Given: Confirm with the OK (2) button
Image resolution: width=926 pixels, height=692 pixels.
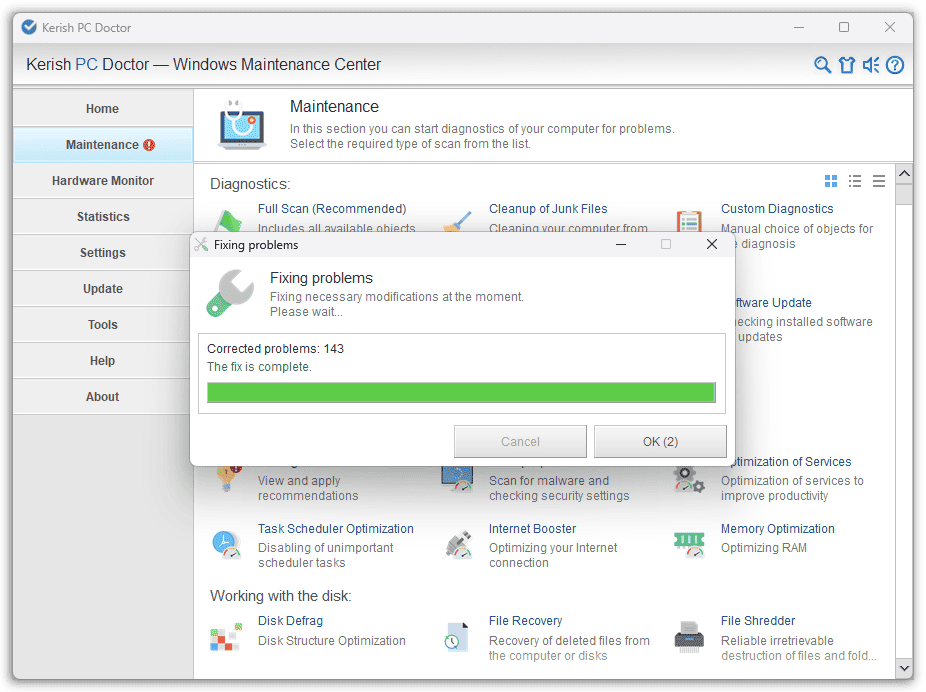Looking at the screenshot, I should [660, 442].
